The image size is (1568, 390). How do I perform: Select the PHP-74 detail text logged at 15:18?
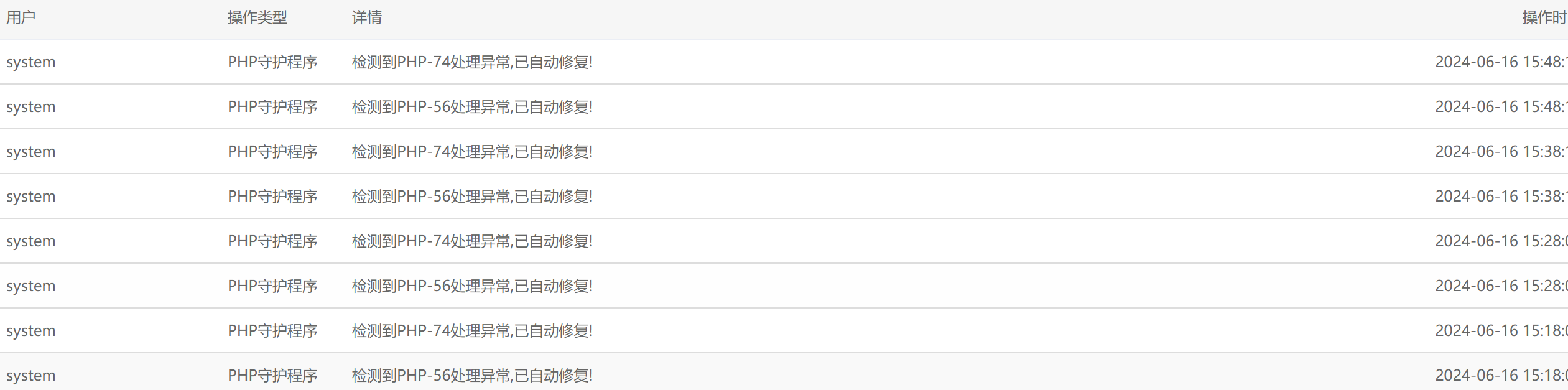(x=472, y=331)
